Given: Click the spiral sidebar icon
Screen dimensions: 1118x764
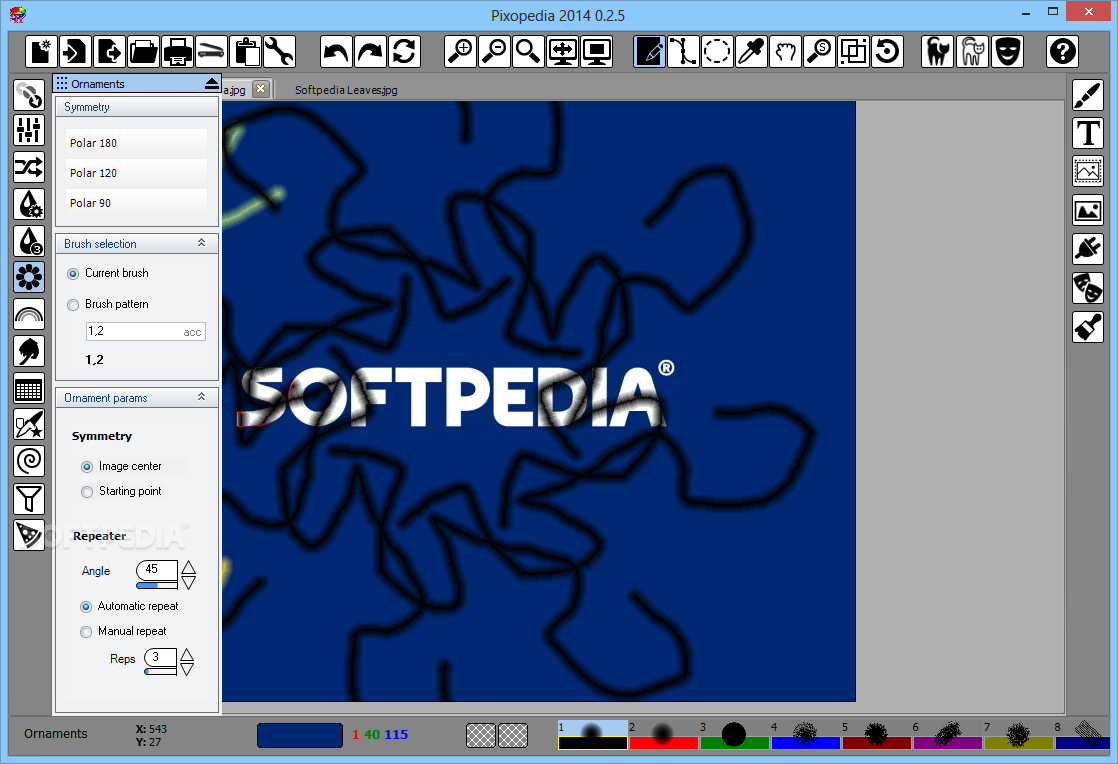Looking at the screenshot, I should (x=29, y=460).
